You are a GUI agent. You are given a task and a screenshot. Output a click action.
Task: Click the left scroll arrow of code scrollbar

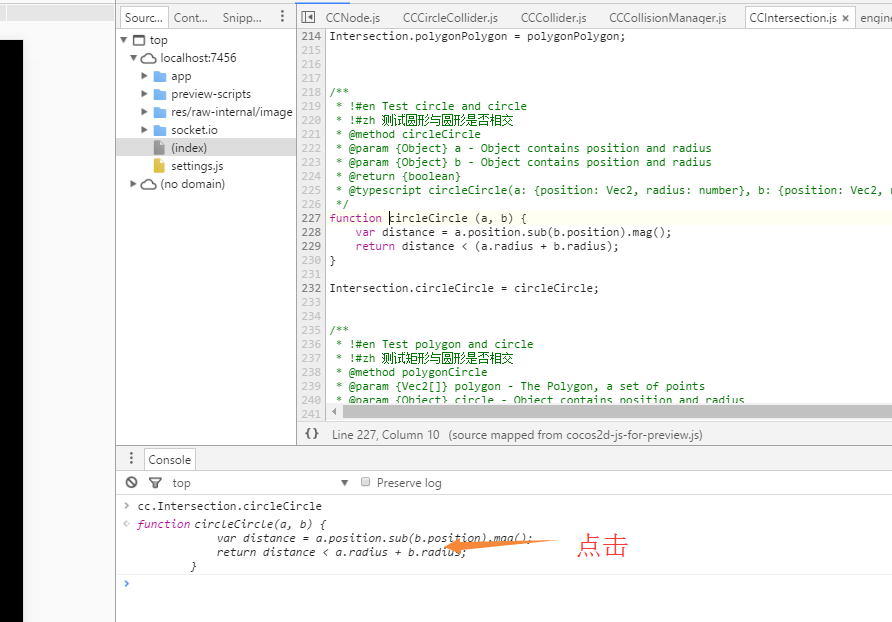334,411
